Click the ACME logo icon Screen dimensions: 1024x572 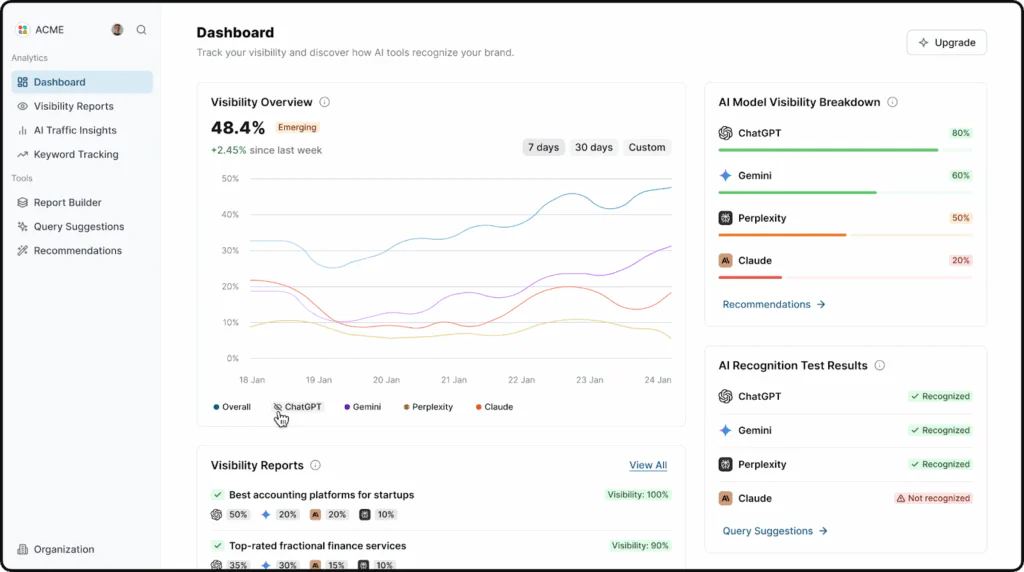pos(23,30)
